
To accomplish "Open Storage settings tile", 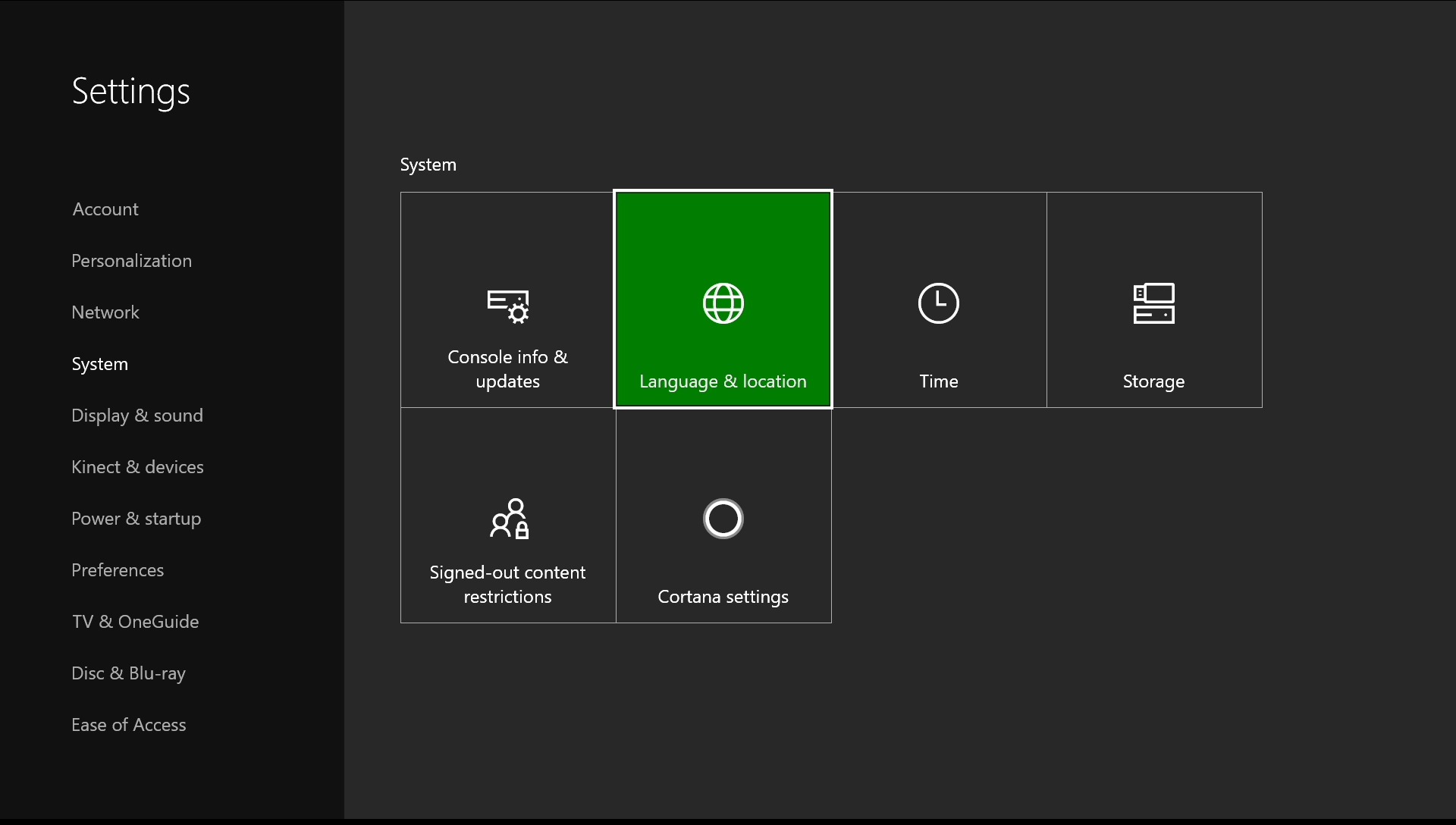I will click(1154, 299).
